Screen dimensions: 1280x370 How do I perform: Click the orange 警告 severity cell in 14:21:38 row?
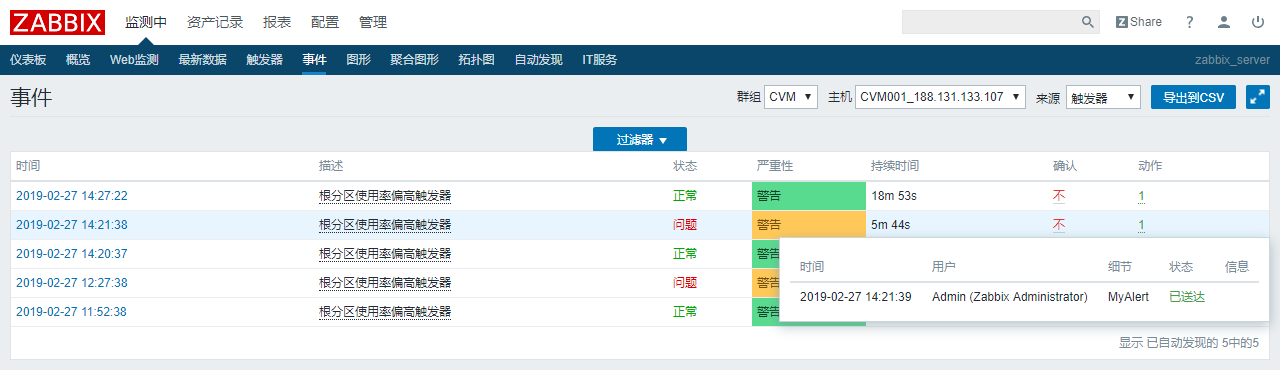808,225
